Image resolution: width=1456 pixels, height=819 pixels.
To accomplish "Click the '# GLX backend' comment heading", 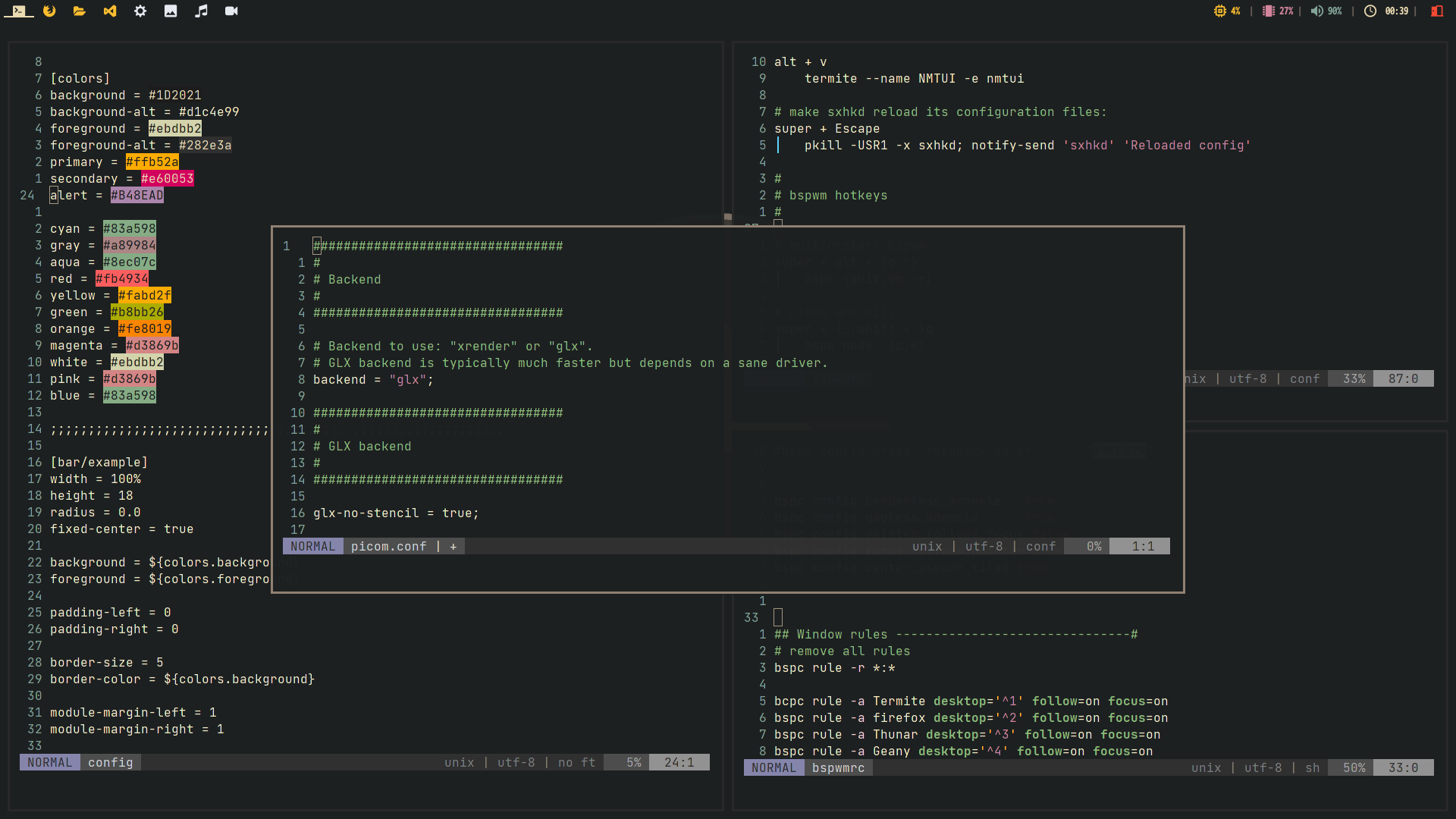I will pyautogui.click(x=362, y=447).
